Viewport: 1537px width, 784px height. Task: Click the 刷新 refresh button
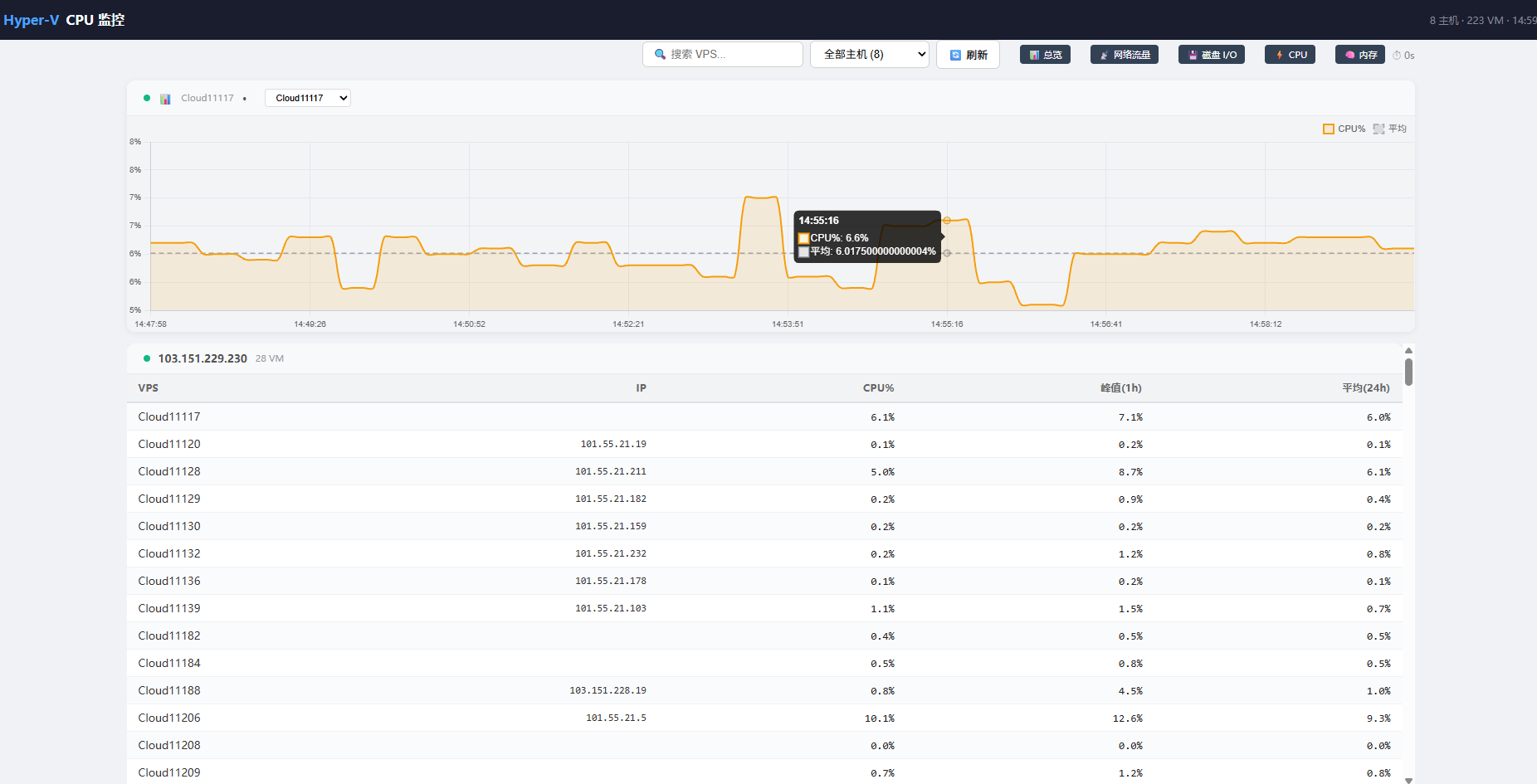[x=968, y=55]
